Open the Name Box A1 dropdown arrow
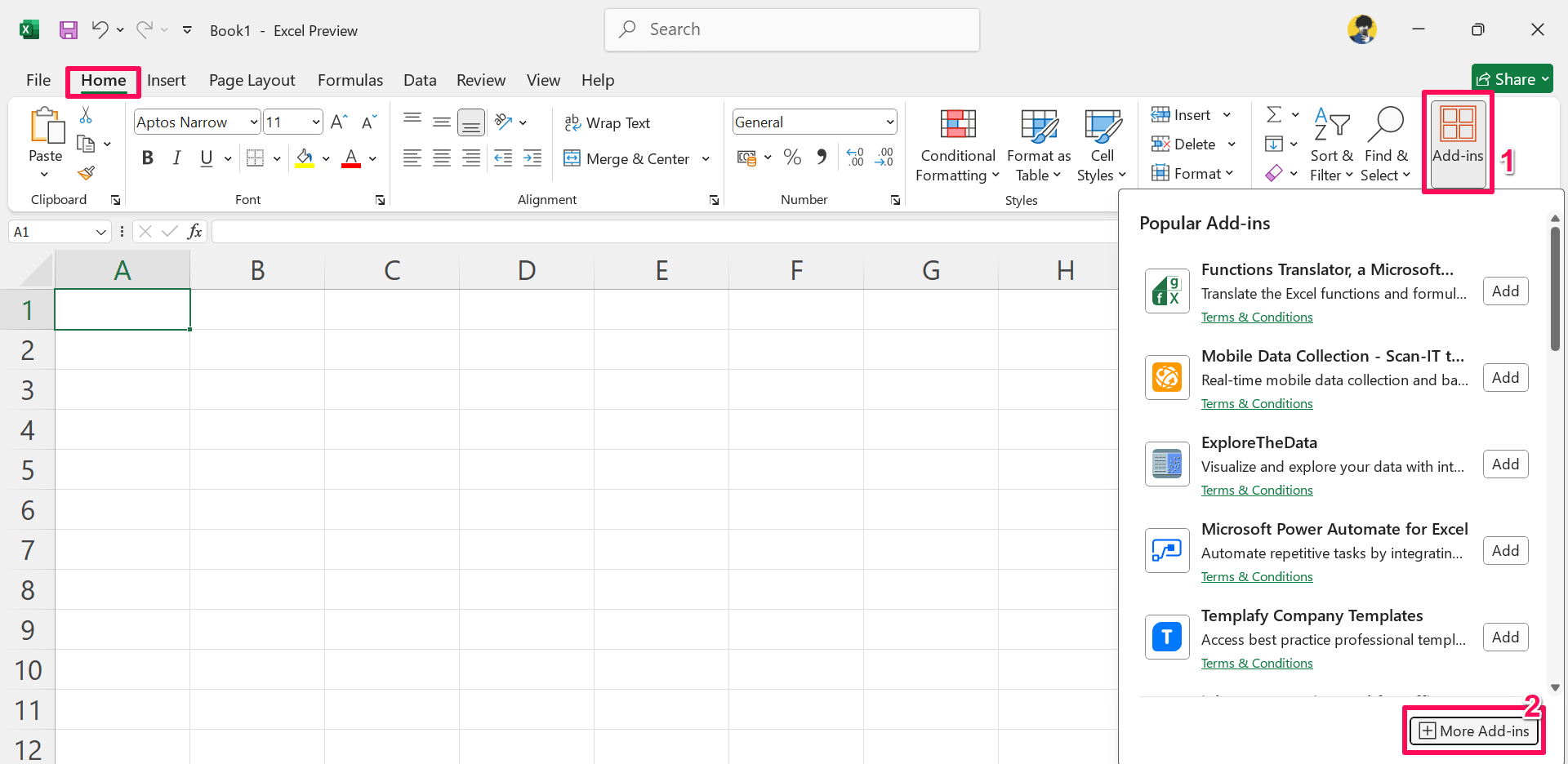The image size is (1568, 764). pos(101,232)
